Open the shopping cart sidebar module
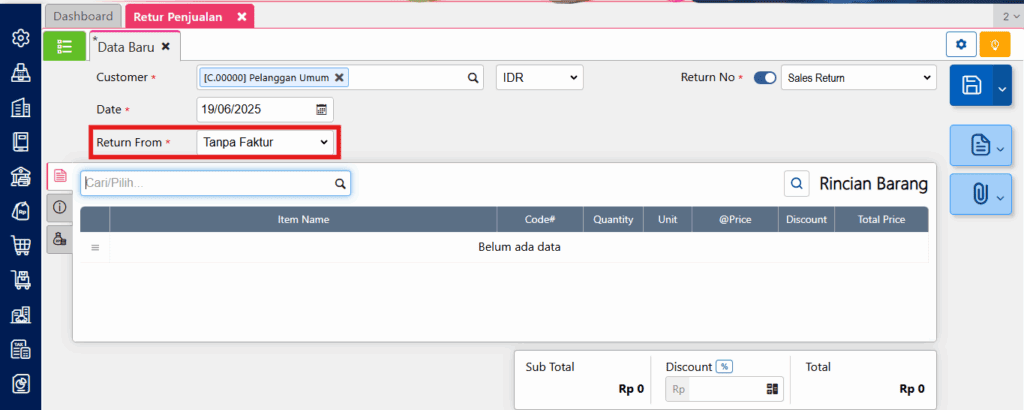The width and height of the screenshot is (1024, 410). coord(20,245)
